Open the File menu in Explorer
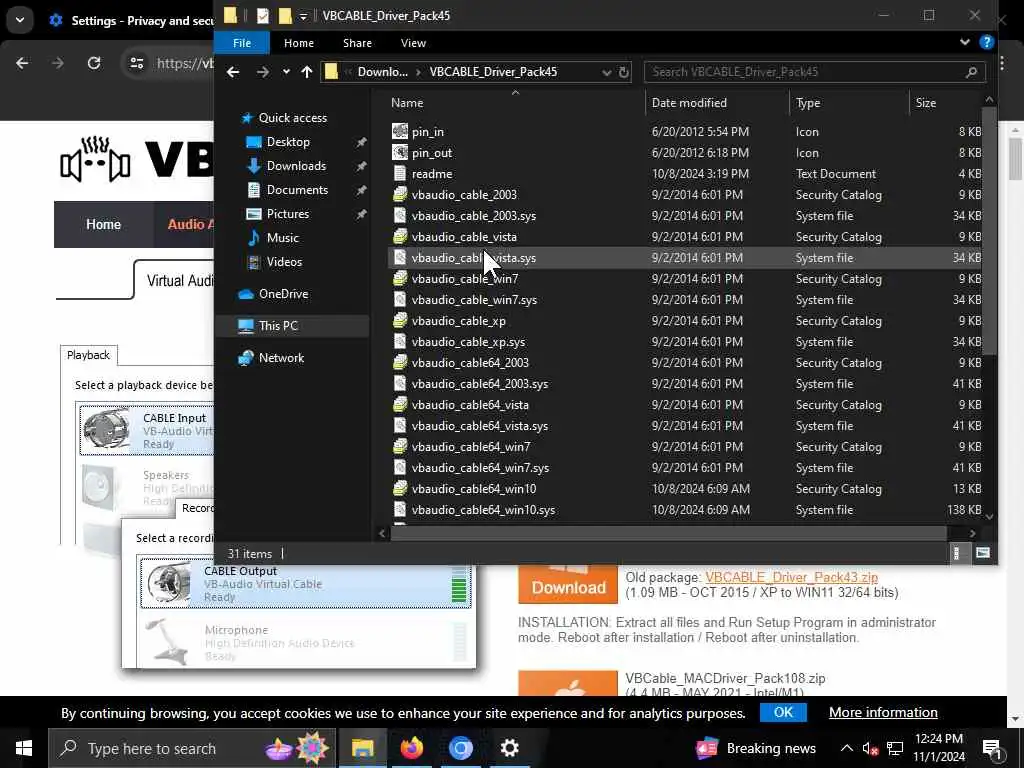 (x=242, y=43)
